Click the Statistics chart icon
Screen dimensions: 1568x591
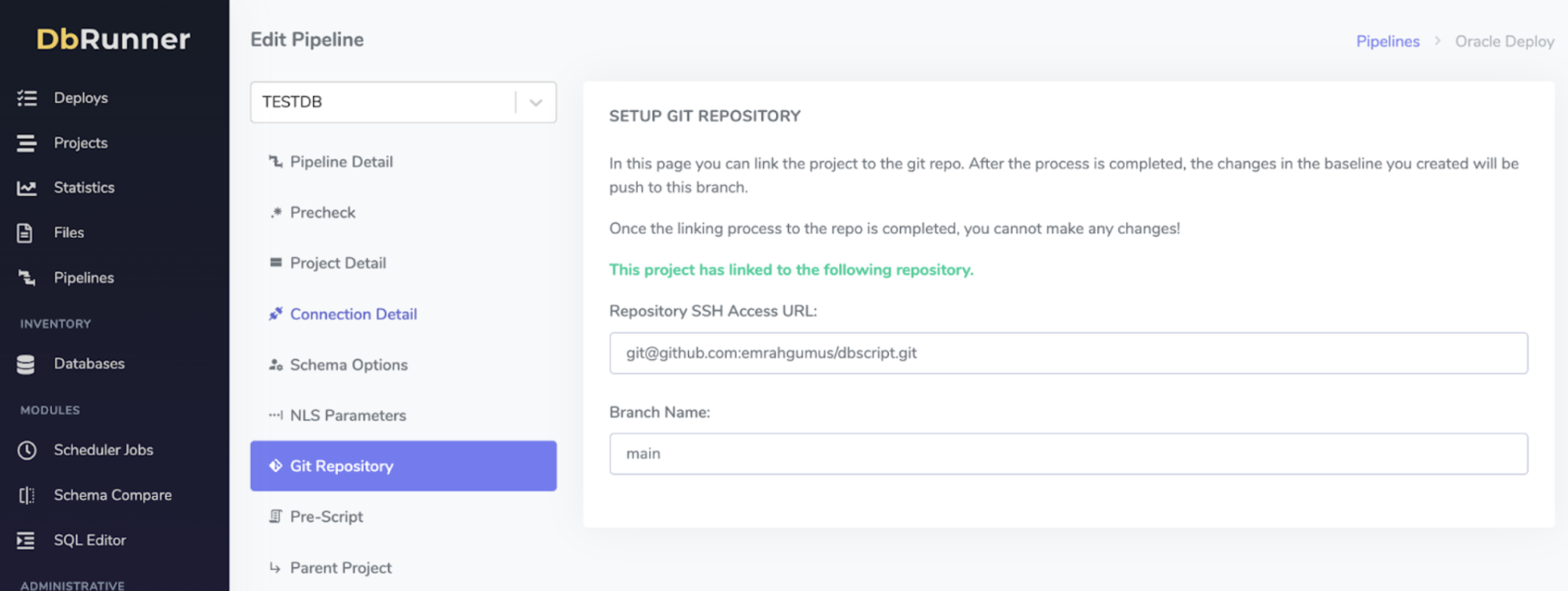coord(27,188)
